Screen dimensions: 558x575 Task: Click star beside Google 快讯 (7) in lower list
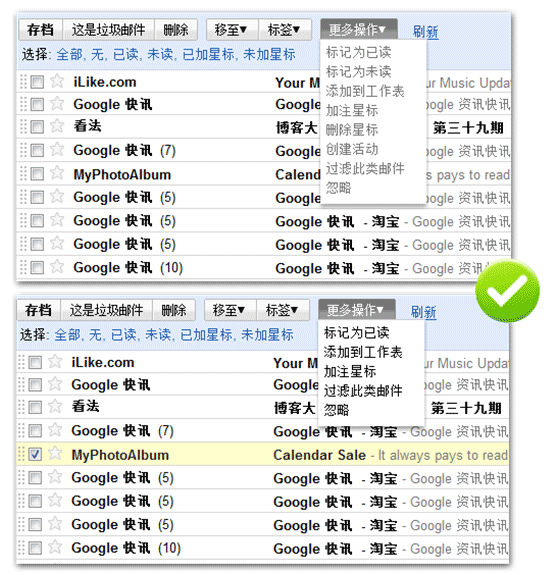(x=55, y=430)
